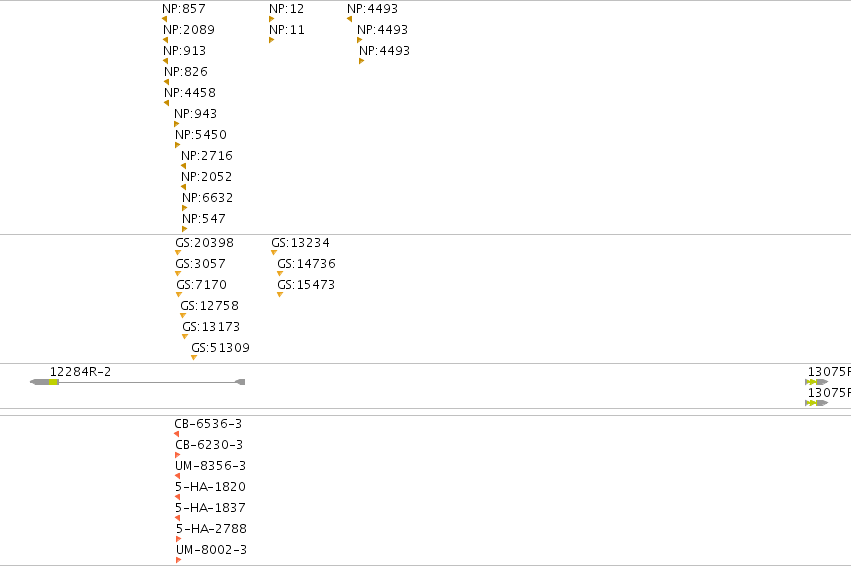
Task: Click the marker under NP:12
Action: coord(271,19)
